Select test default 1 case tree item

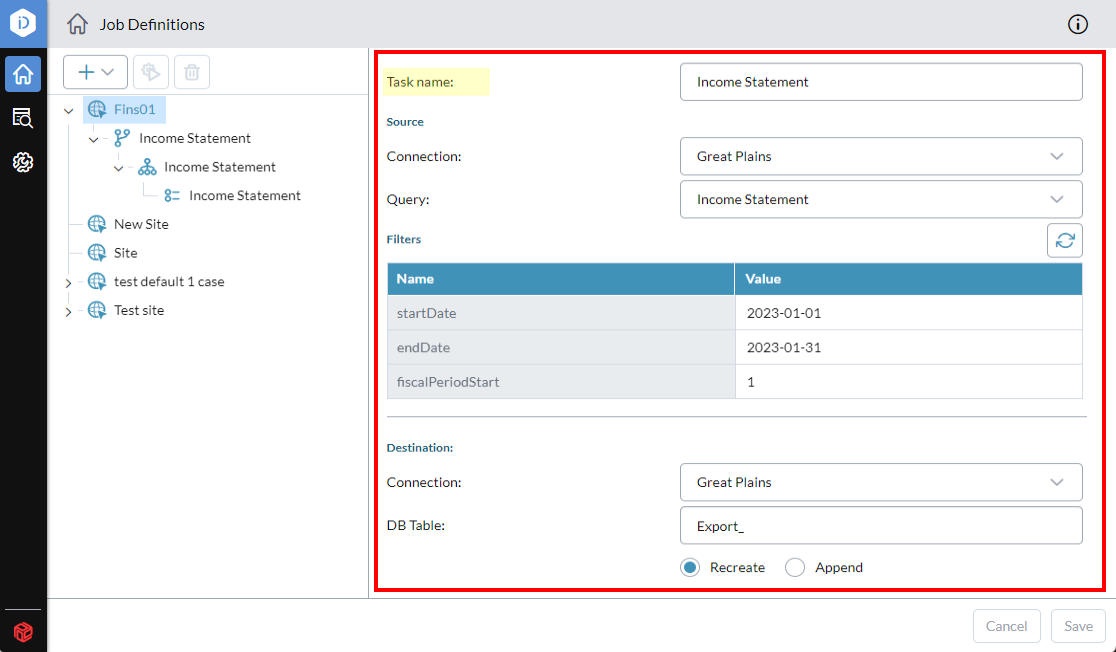point(169,281)
